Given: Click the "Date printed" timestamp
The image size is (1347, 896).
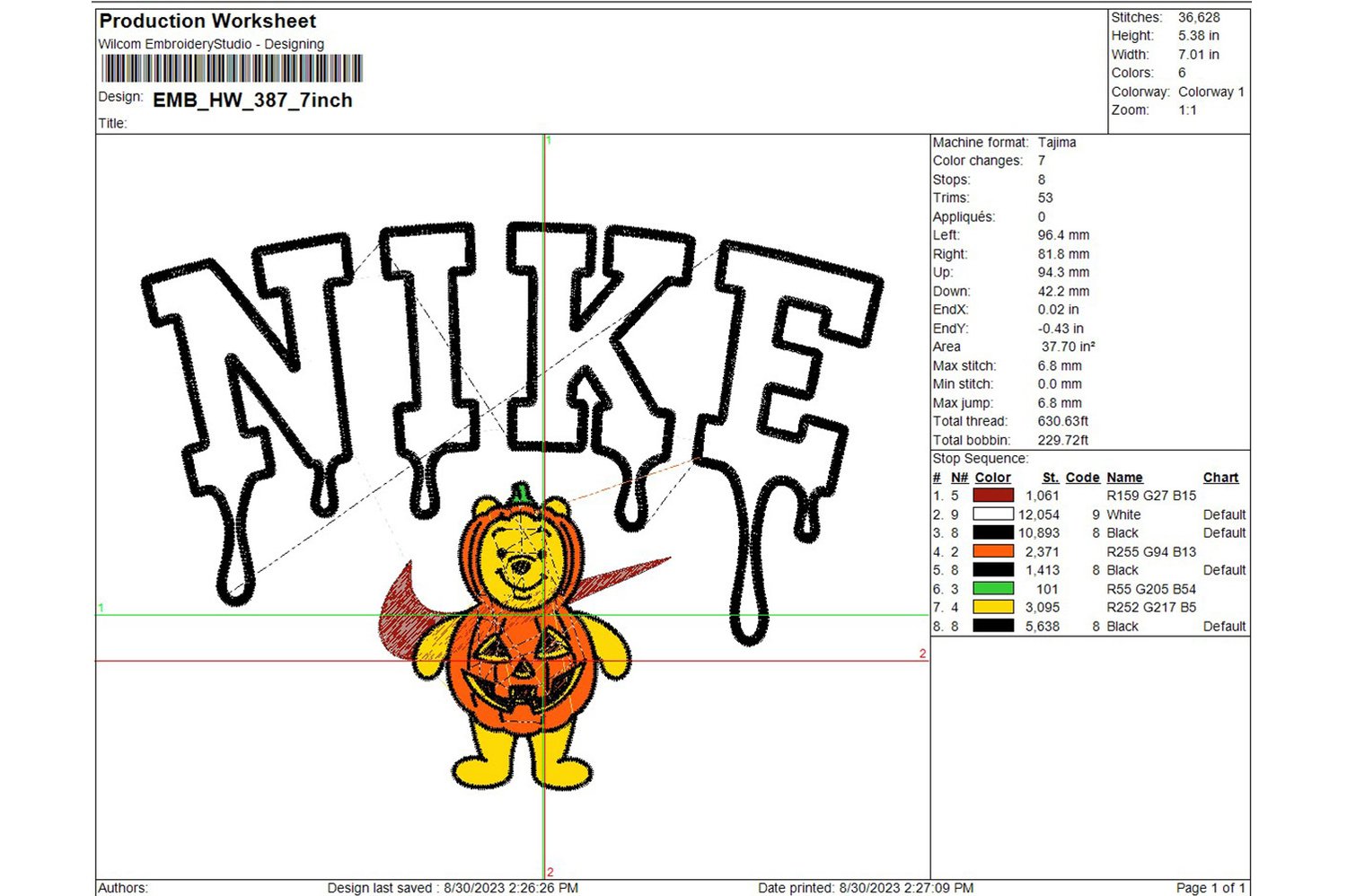Looking at the screenshot, I should pos(866,888).
